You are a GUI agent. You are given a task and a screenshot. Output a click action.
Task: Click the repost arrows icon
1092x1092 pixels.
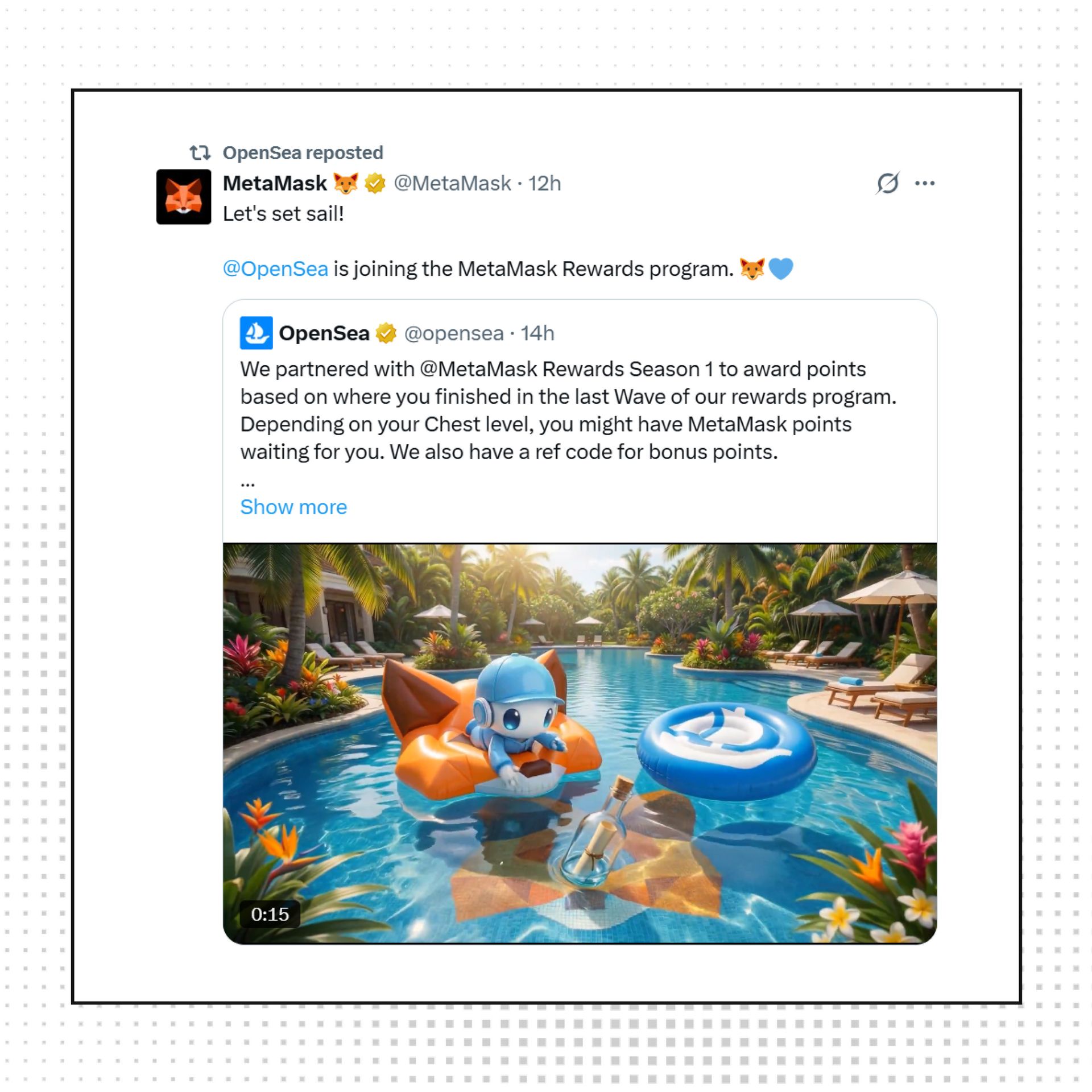tap(200, 152)
